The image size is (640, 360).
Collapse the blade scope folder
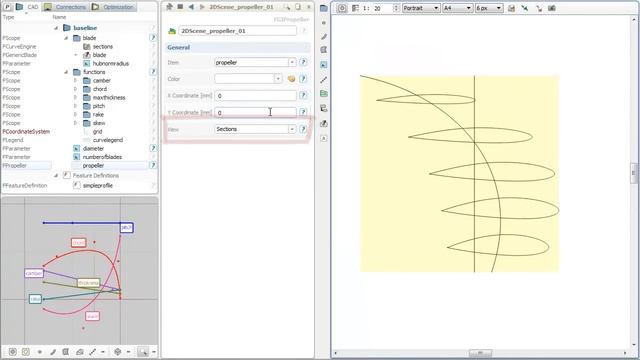pyautogui.click(x=66, y=38)
